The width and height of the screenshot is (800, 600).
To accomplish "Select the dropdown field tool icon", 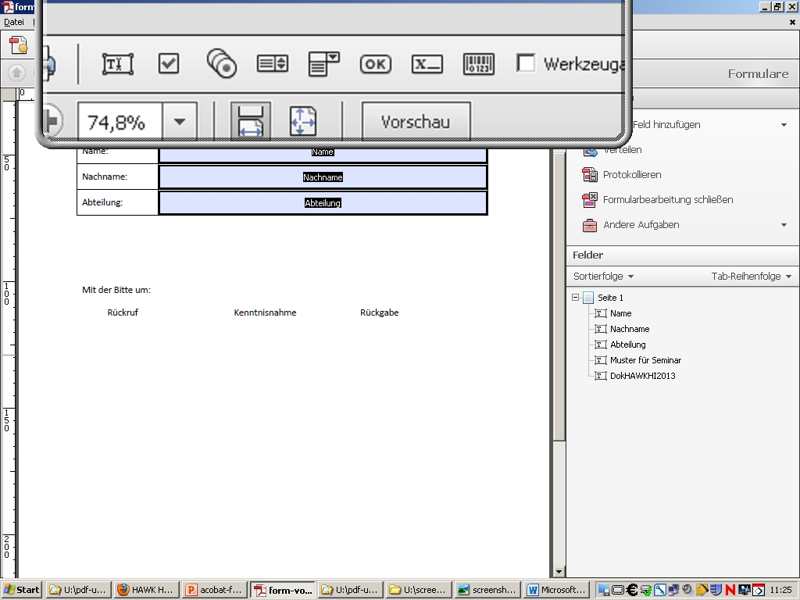I will [324, 64].
